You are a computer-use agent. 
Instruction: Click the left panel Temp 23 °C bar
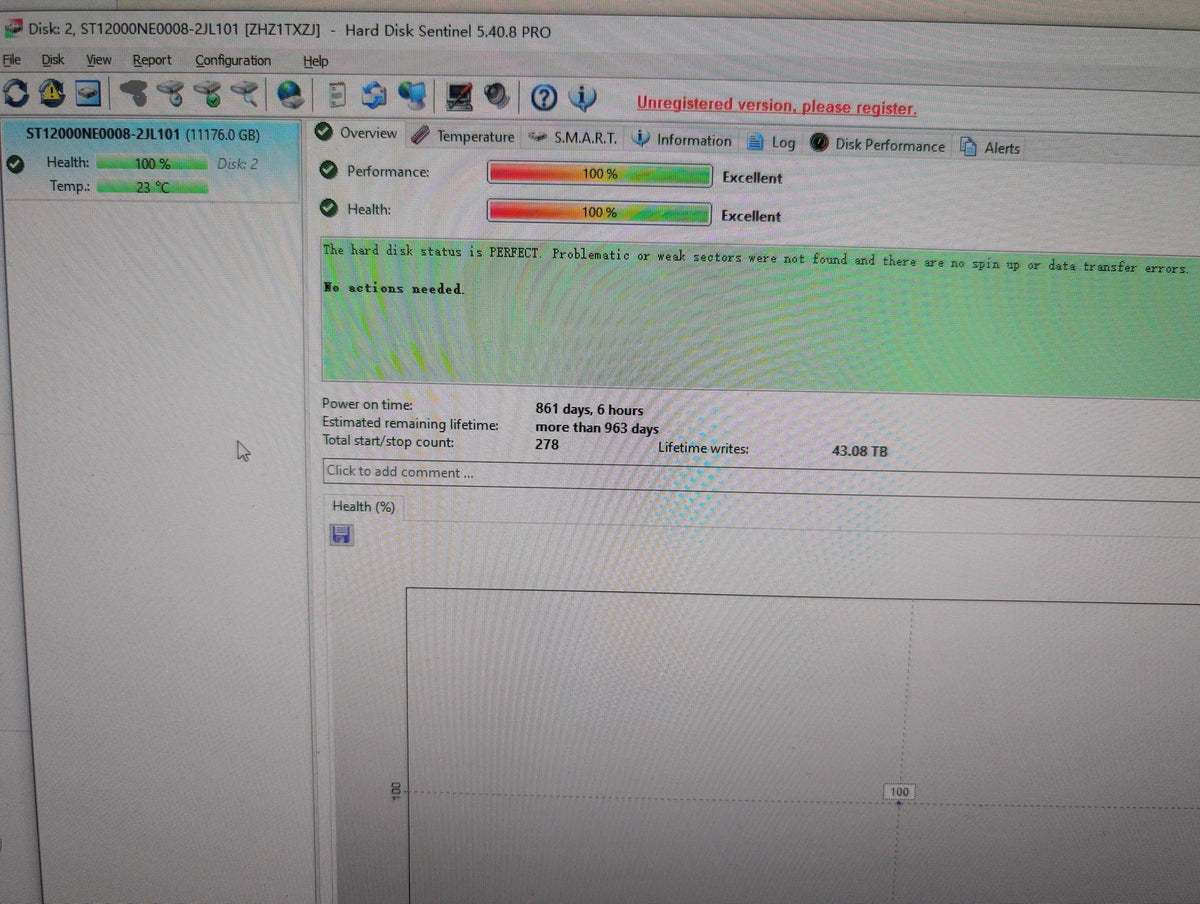pos(152,186)
